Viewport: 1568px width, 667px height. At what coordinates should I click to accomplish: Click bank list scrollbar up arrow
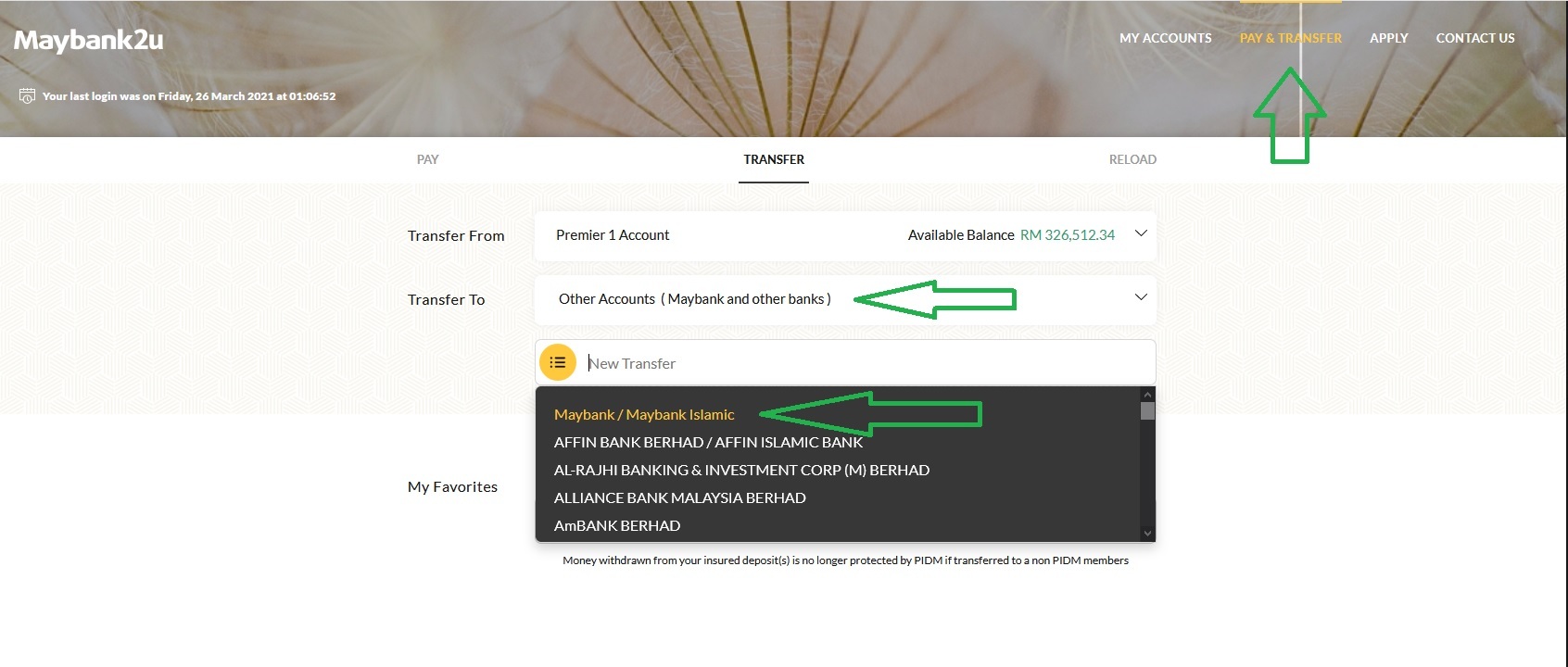pyautogui.click(x=1147, y=395)
